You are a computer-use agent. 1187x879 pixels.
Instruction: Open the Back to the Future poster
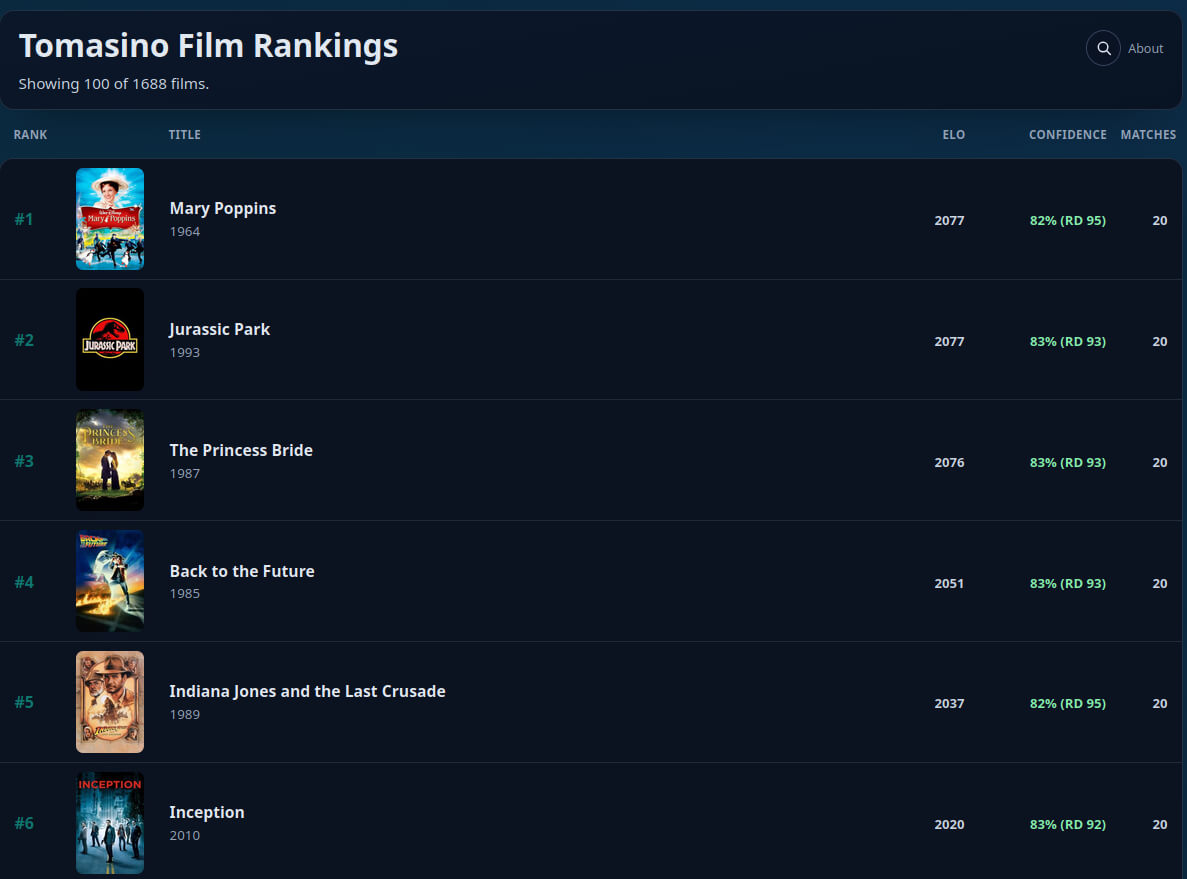(110, 581)
